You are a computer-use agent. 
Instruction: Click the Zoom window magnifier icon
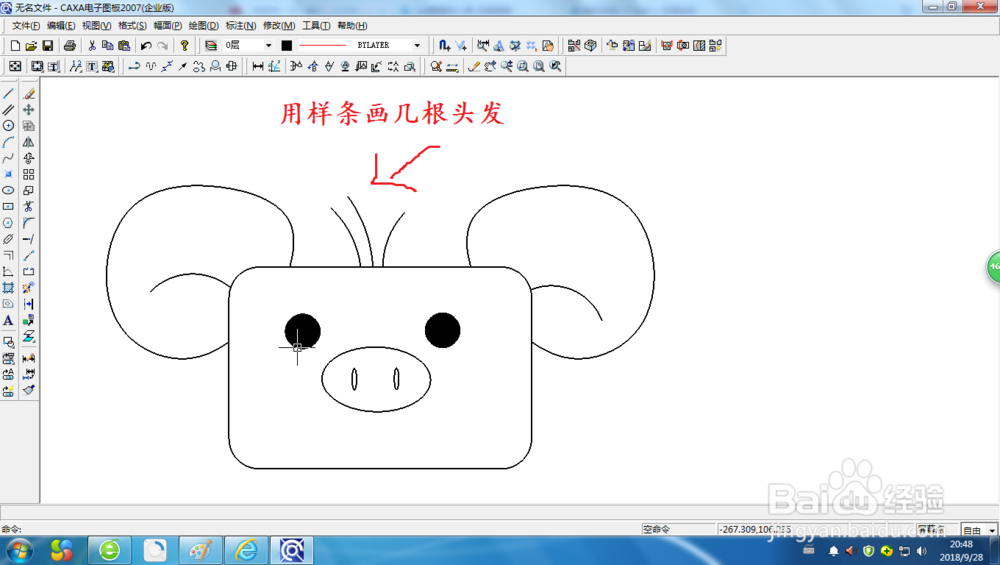523,66
